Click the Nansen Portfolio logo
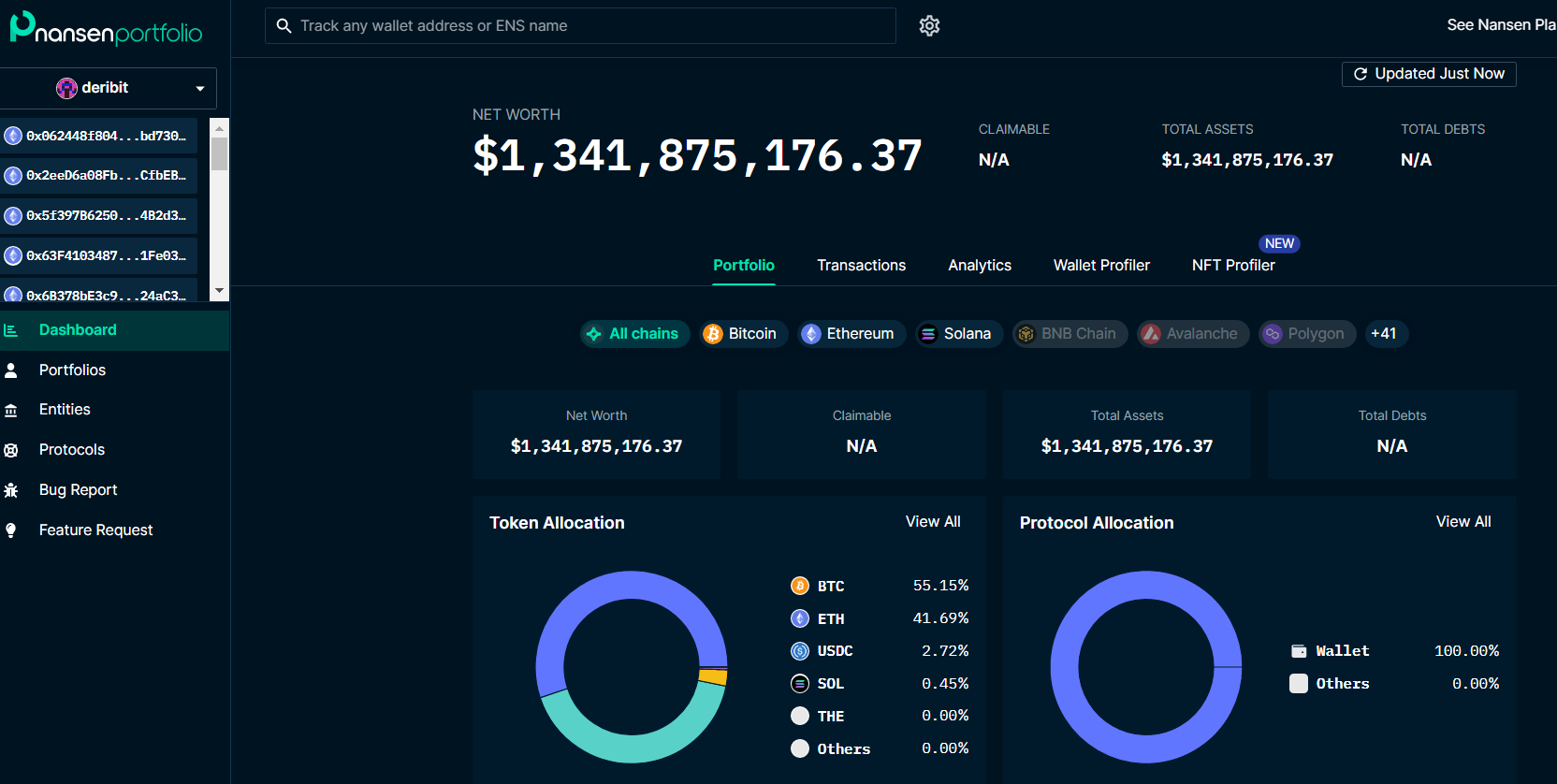 point(106,28)
